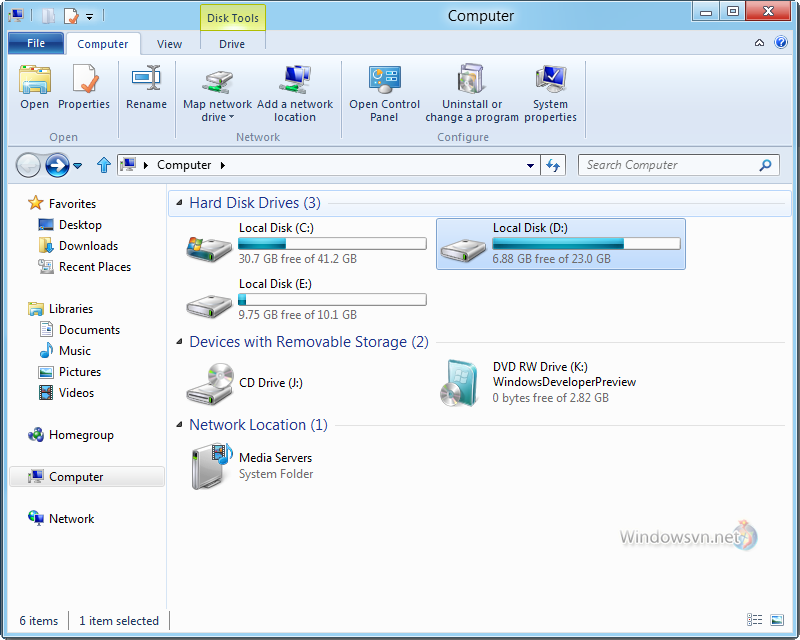Screen dimensions: 800x640
Task: Open drive Properties from the ribbon
Action: pyautogui.click(x=84, y=87)
